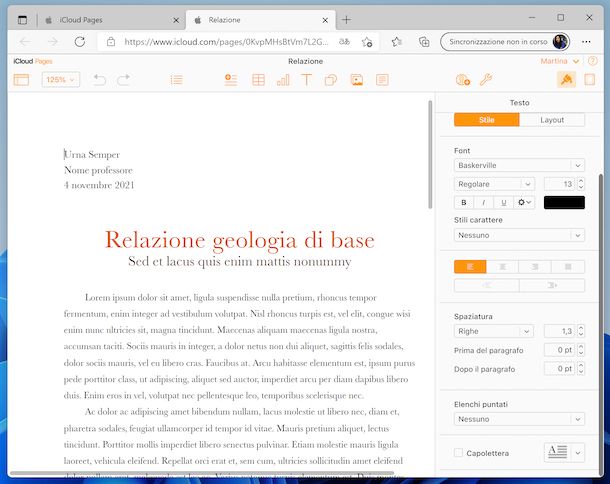Undo the last action
The height and width of the screenshot is (484, 610).
click(x=100, y=80)
